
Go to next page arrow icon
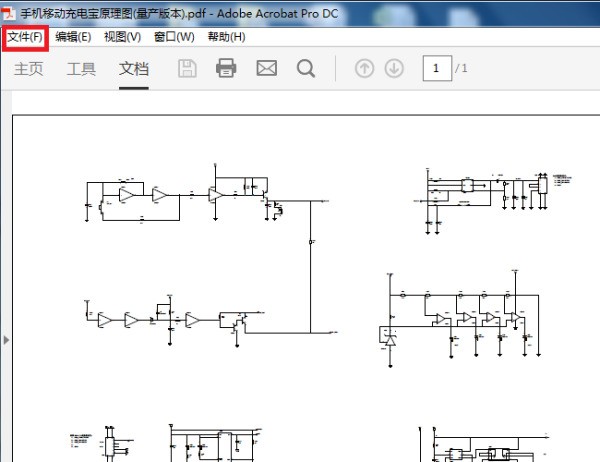click(x=394, y=69)
